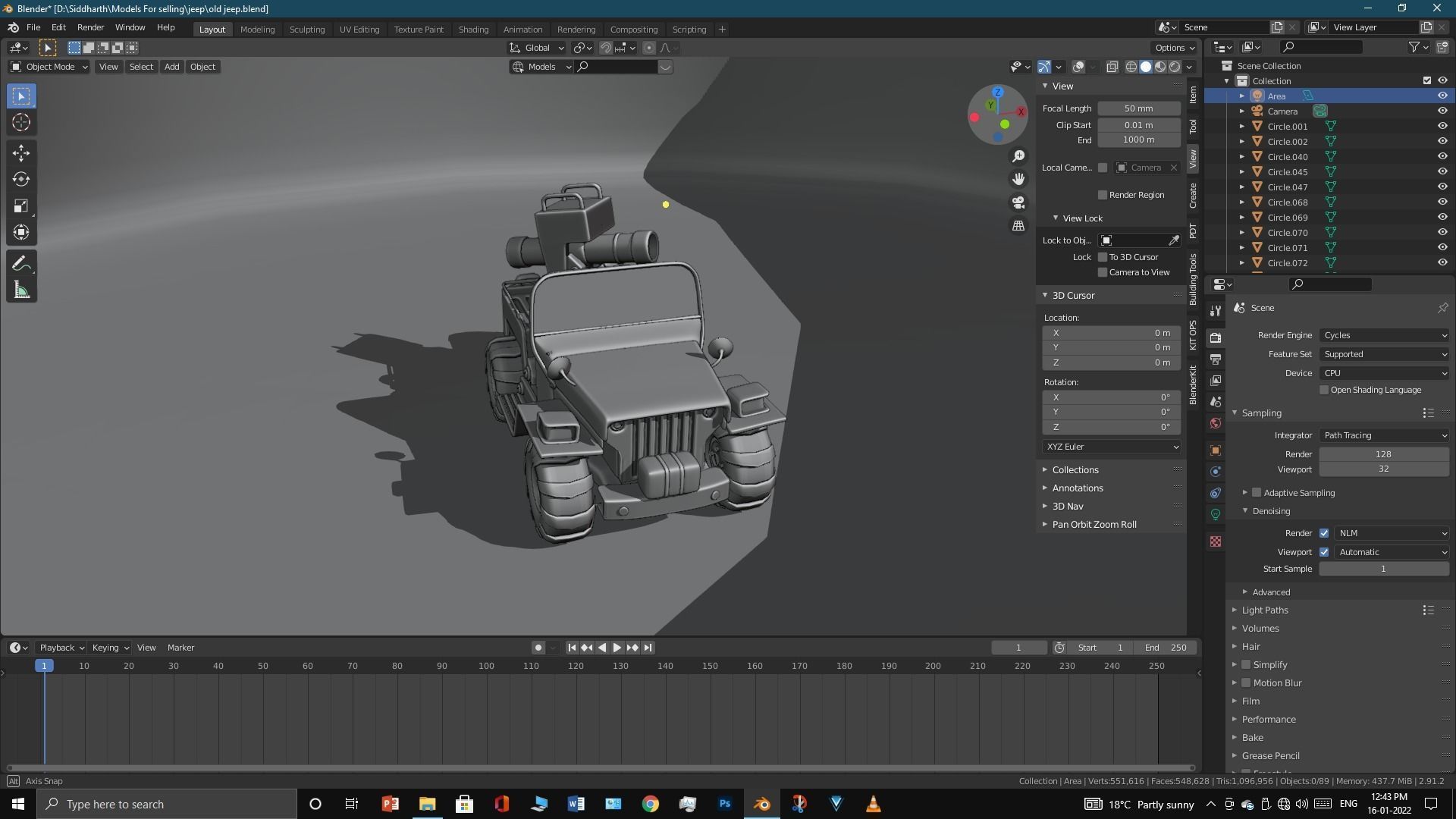Open the Item sidebar tab
This screenshot has width=1456, height=819.
point(1193,95)
